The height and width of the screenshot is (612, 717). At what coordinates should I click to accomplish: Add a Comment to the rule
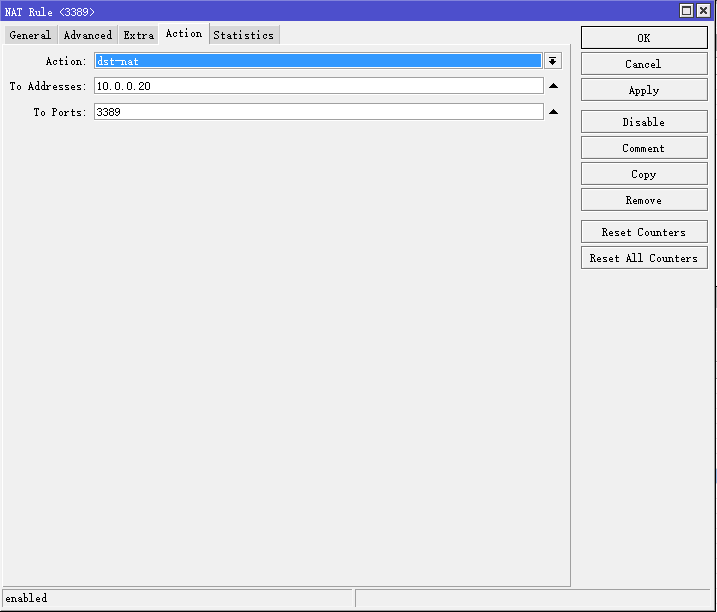(x=643, y=148)
